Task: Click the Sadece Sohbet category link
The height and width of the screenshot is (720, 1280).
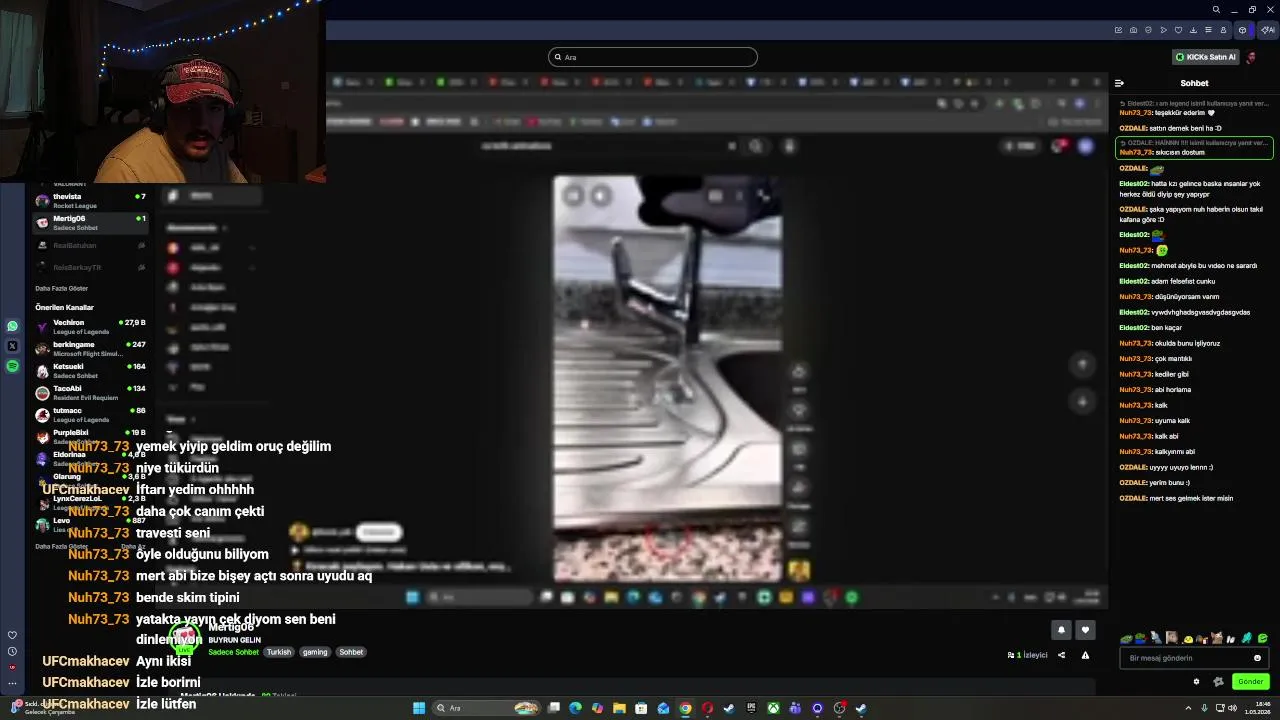Action: (x=233, y=652)
